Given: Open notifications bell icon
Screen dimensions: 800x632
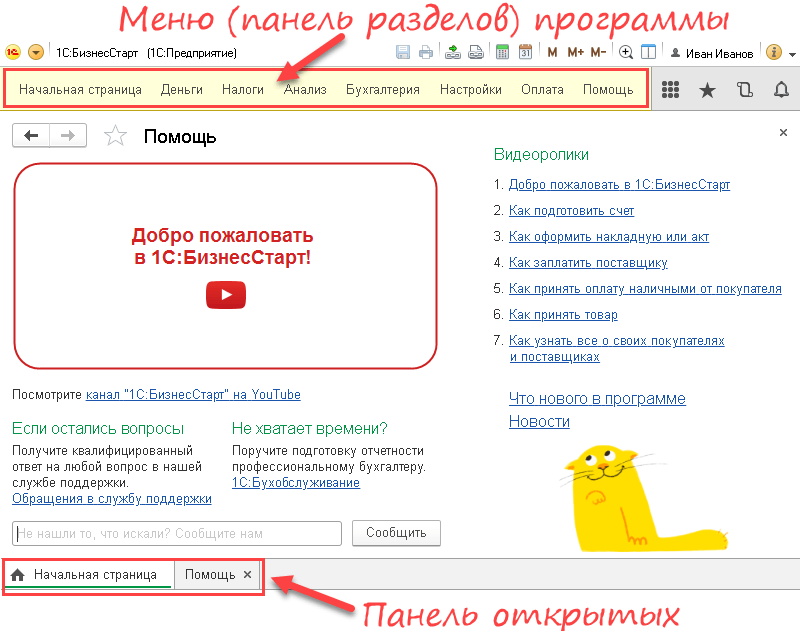Looking at the screenshot, I should 781,90.
